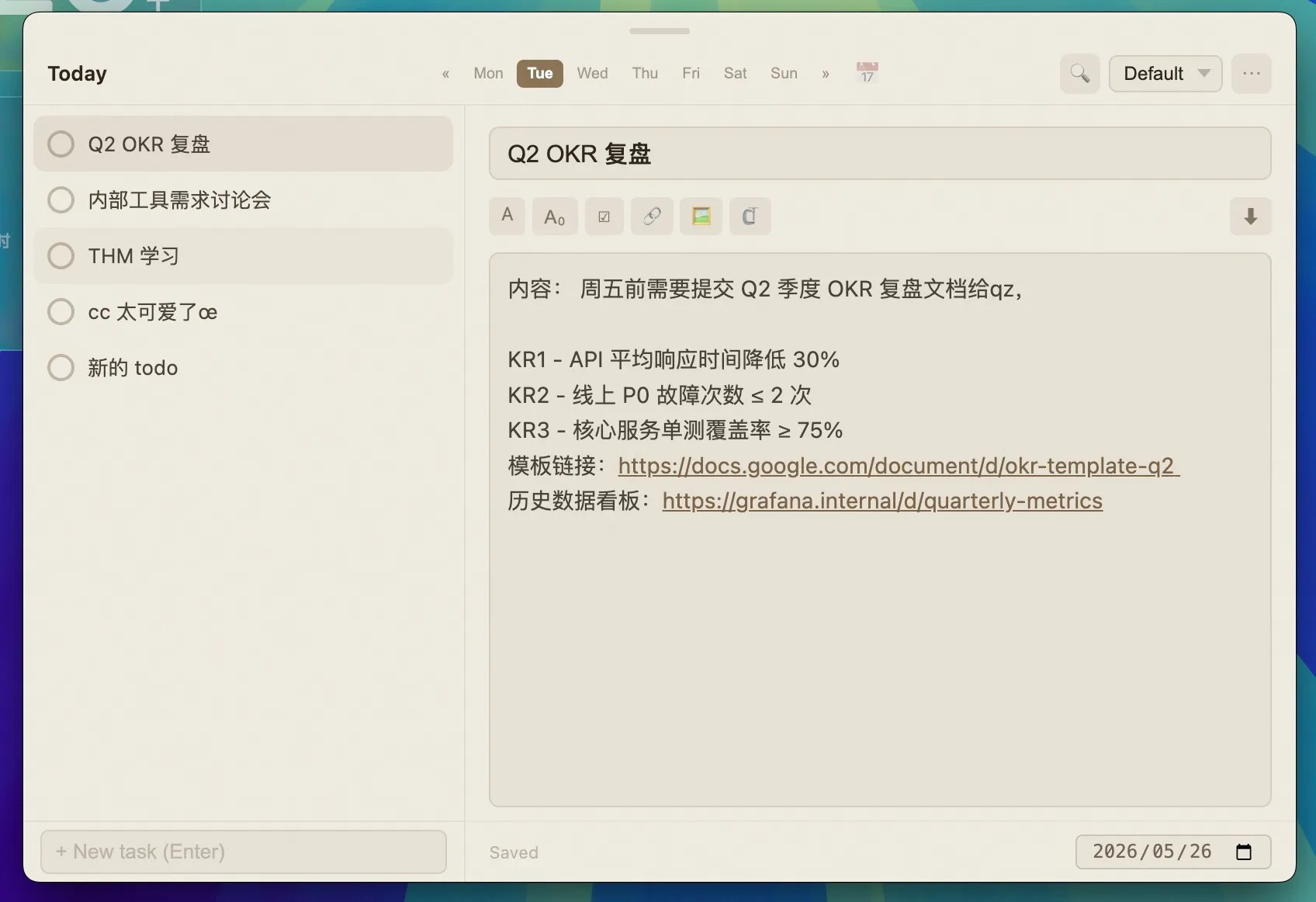Switch to Fri tab
The height and width of the screenshot is (902, 1316).
click(x=691, y=73)
